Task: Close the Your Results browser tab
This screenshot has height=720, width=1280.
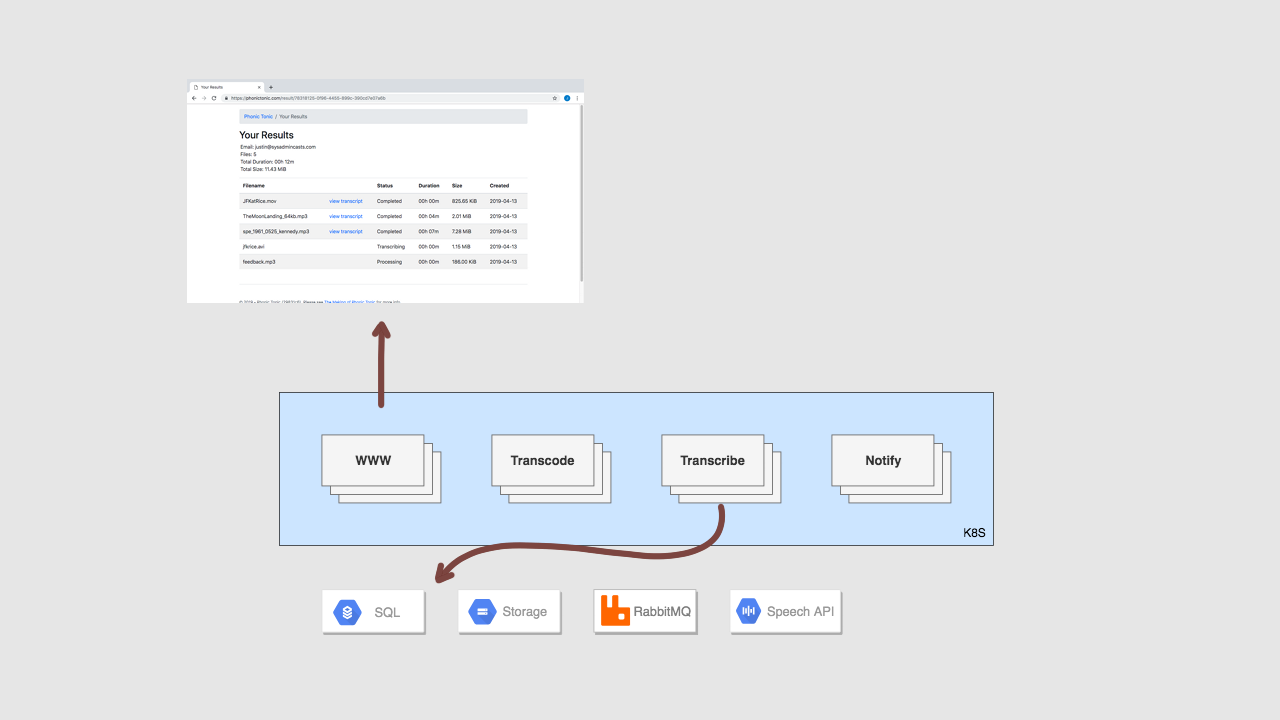Action: pyautogui.click(x=259, y=87)
